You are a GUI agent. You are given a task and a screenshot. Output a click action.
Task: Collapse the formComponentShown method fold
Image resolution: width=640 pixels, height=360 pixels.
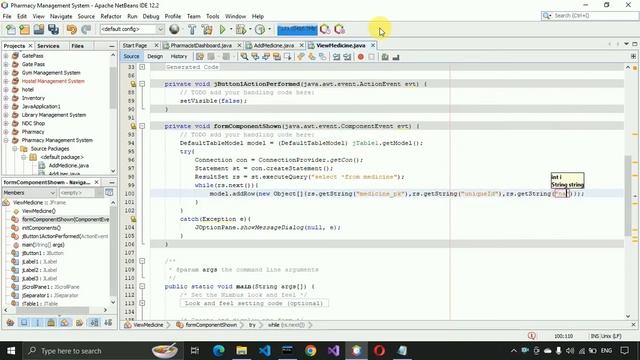pos(142,126)
